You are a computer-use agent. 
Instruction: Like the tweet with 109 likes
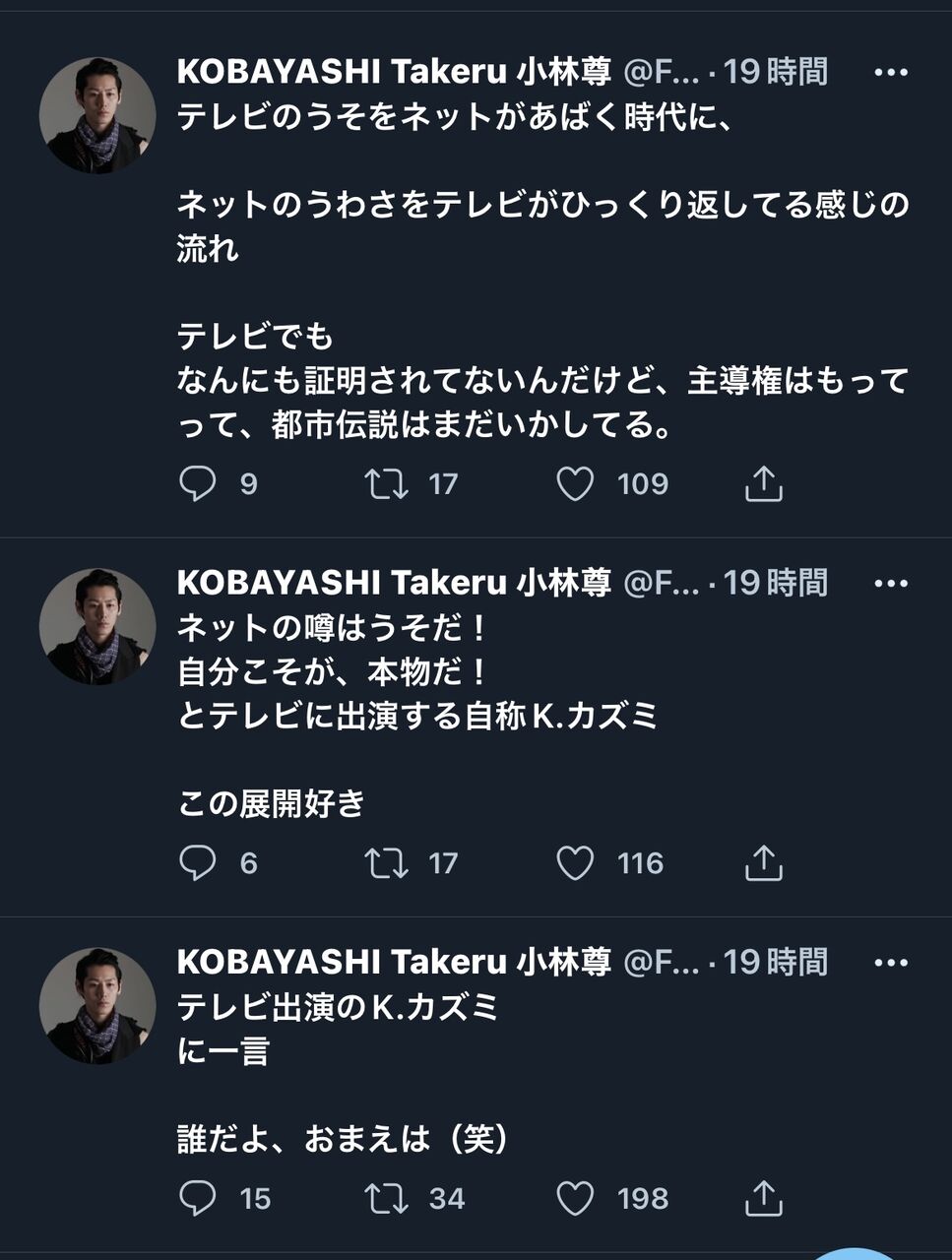[575, 483]
